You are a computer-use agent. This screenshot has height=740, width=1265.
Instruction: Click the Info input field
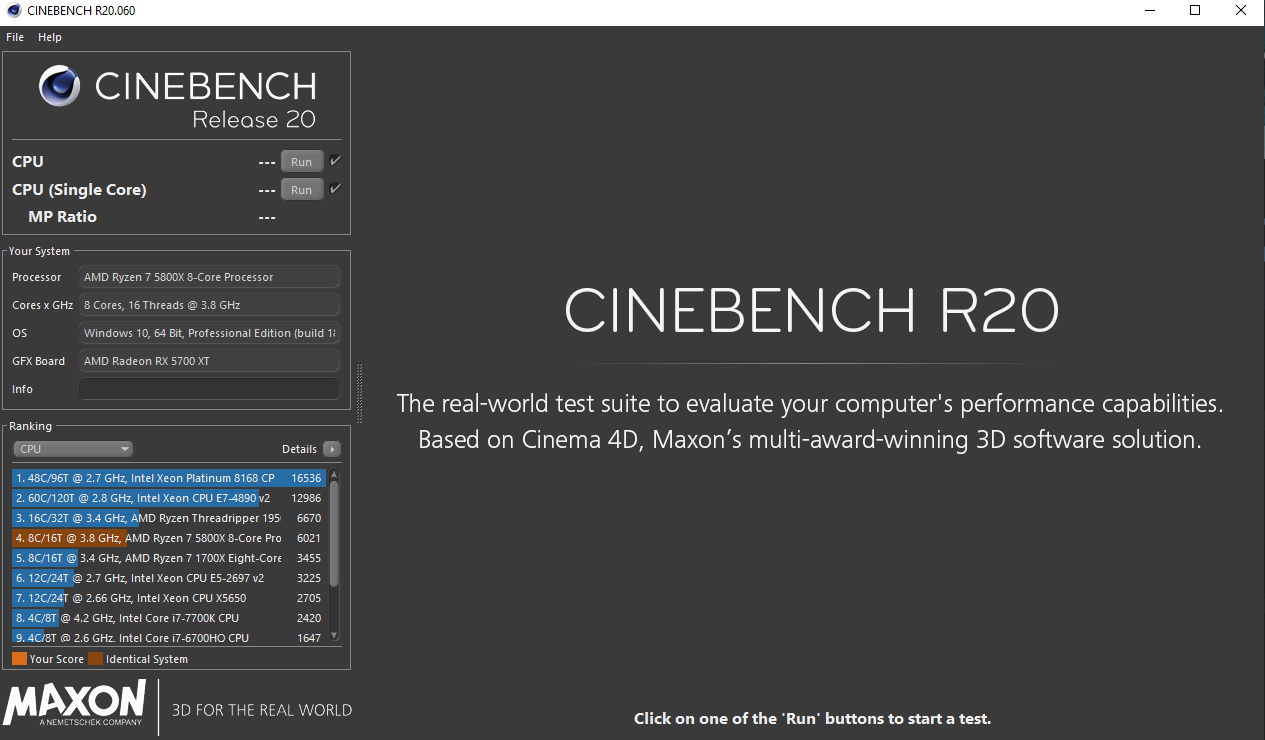click(x=210, y=389)
